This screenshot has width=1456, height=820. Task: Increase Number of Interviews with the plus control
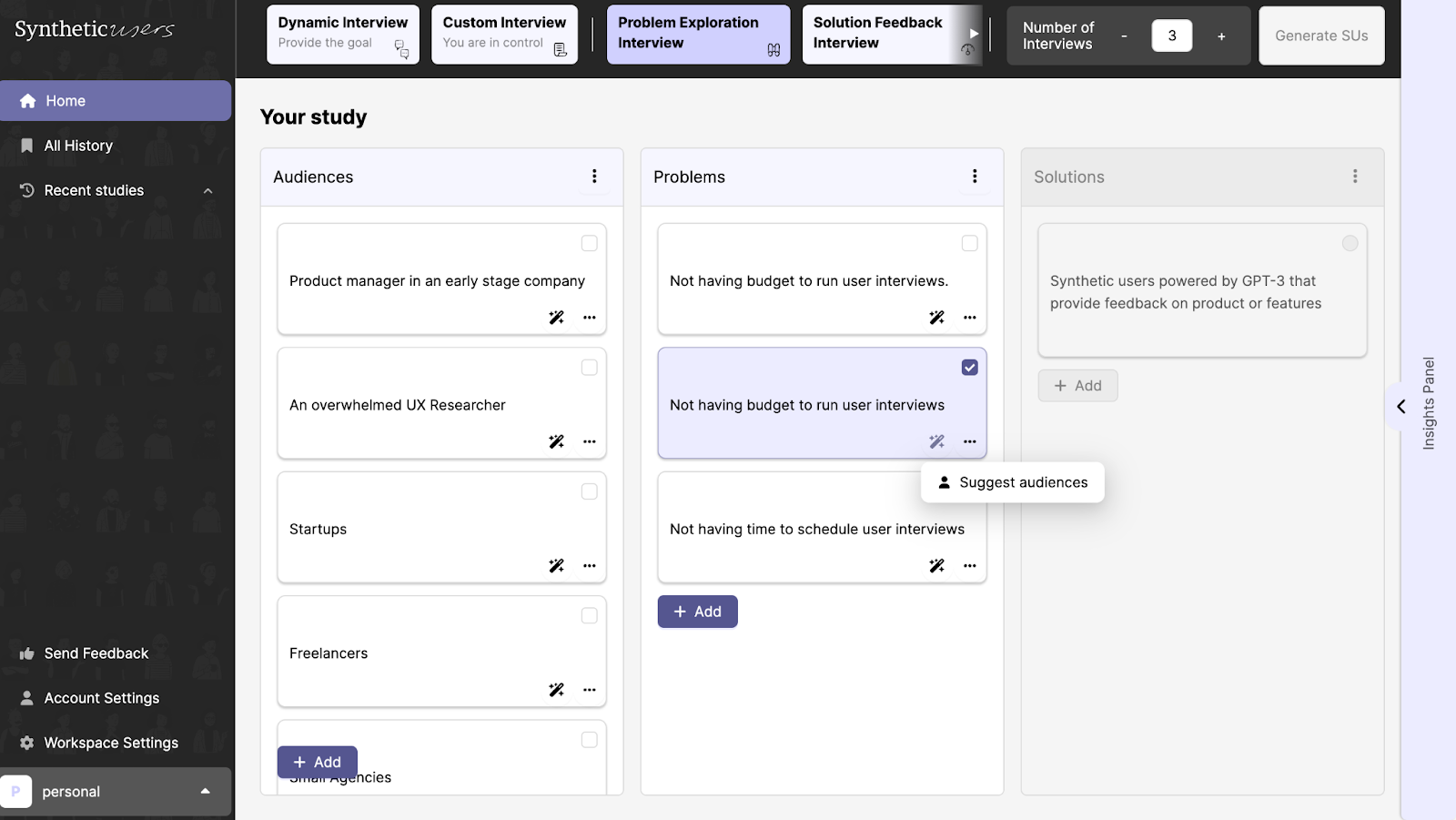(1220, 35)
